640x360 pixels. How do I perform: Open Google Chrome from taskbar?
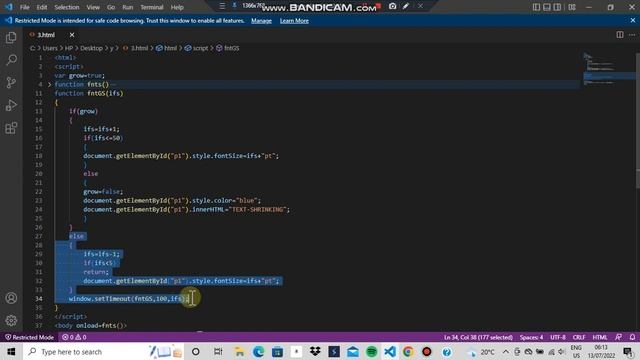[x=408, y=351]
